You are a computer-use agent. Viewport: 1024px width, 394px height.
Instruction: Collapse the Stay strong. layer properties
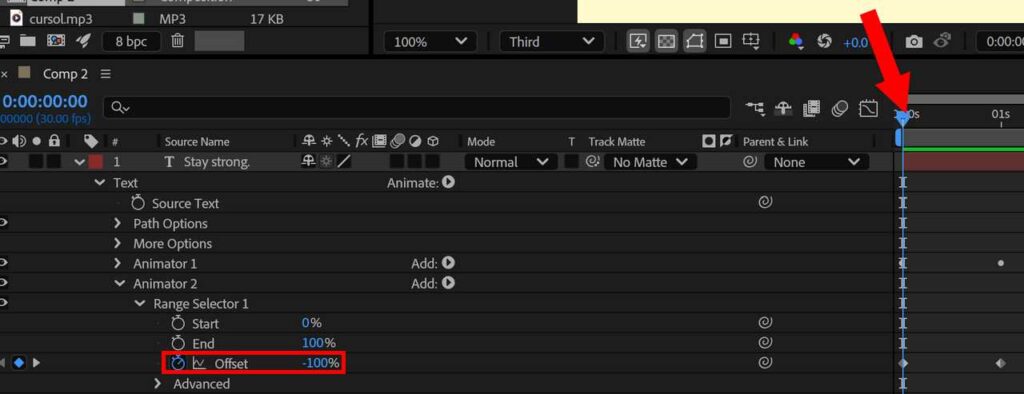pos(80,162)
